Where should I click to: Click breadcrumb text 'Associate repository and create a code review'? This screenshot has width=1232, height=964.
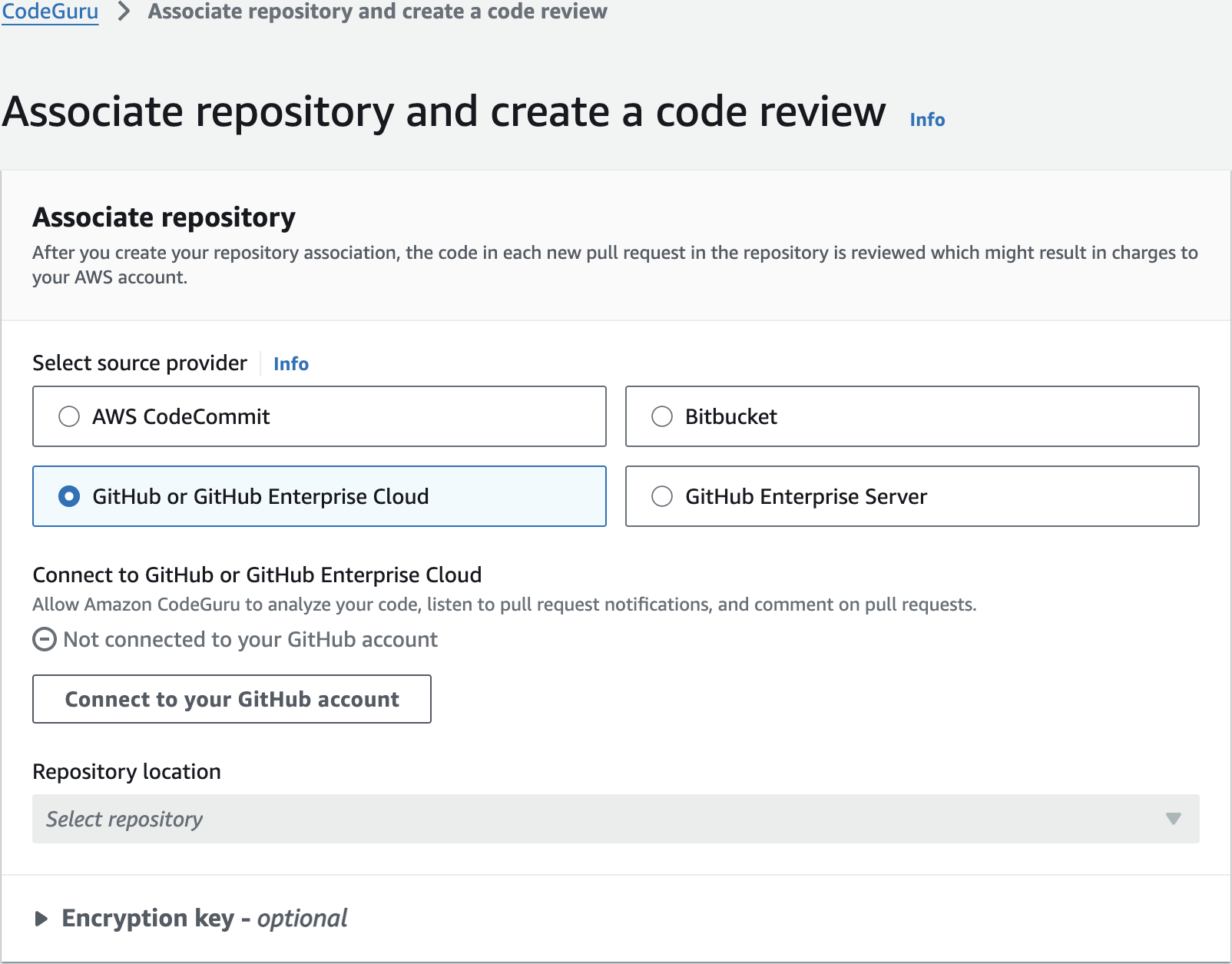click(378, 12)
